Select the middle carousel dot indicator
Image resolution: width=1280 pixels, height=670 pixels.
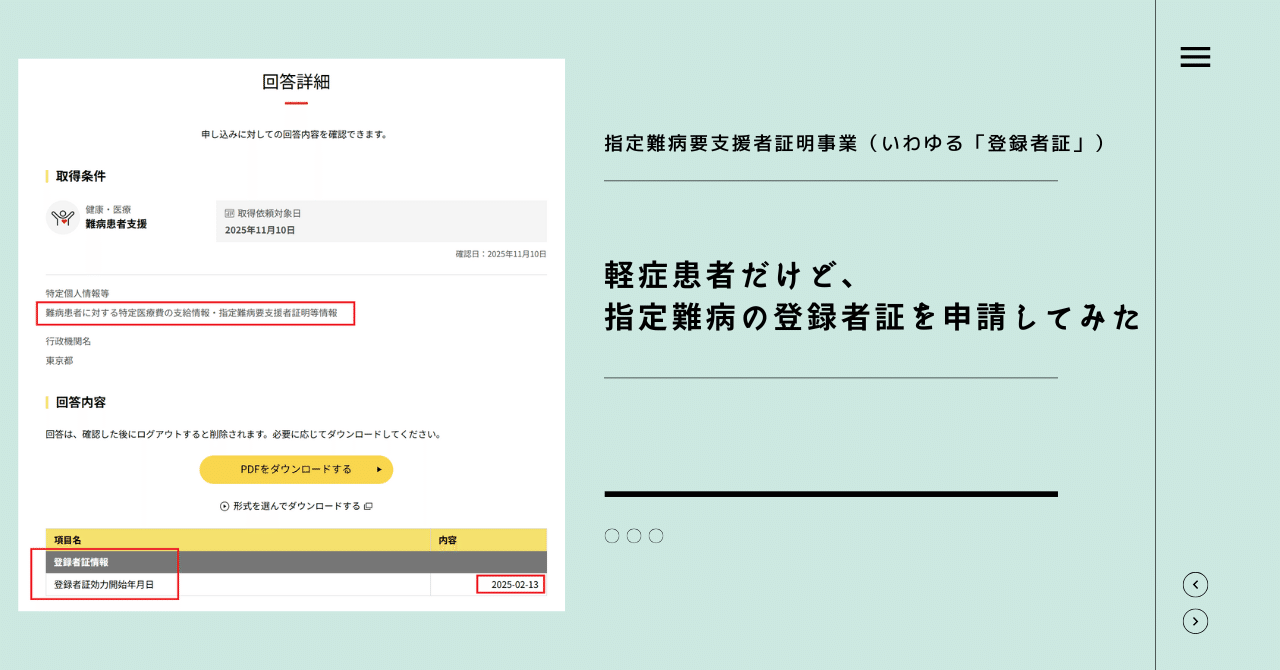pos(633,535)
